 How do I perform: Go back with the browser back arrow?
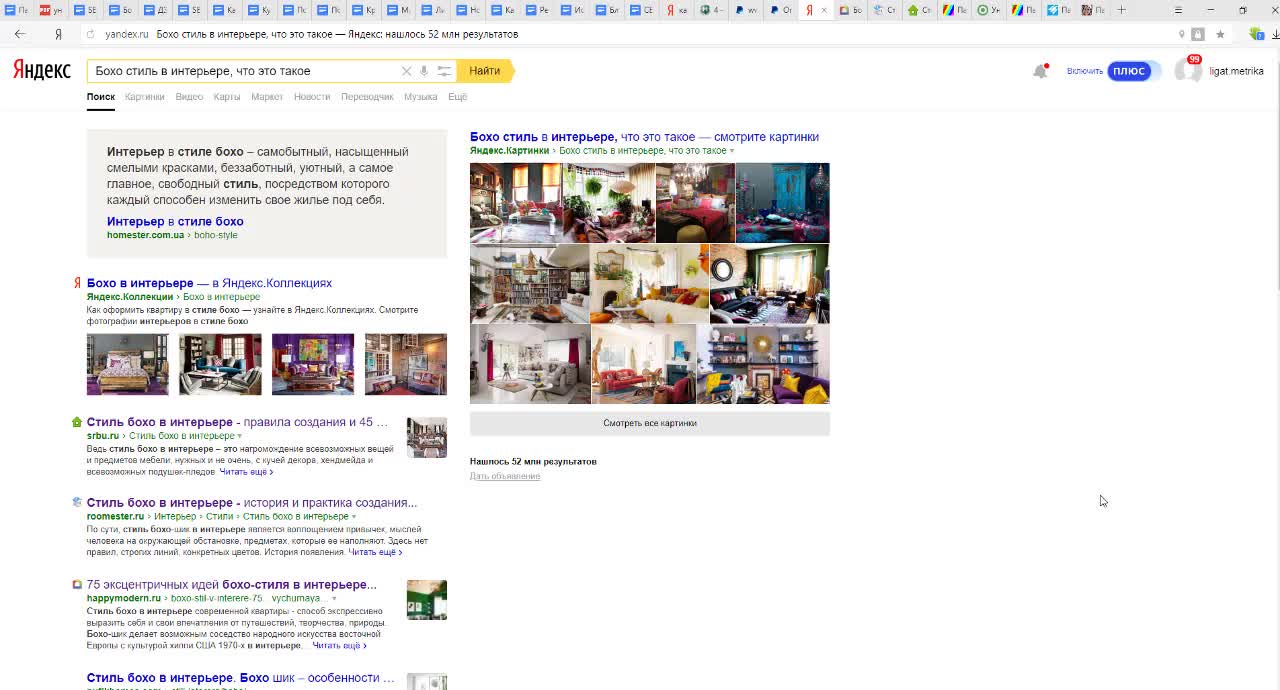click(x=20, y=34)
